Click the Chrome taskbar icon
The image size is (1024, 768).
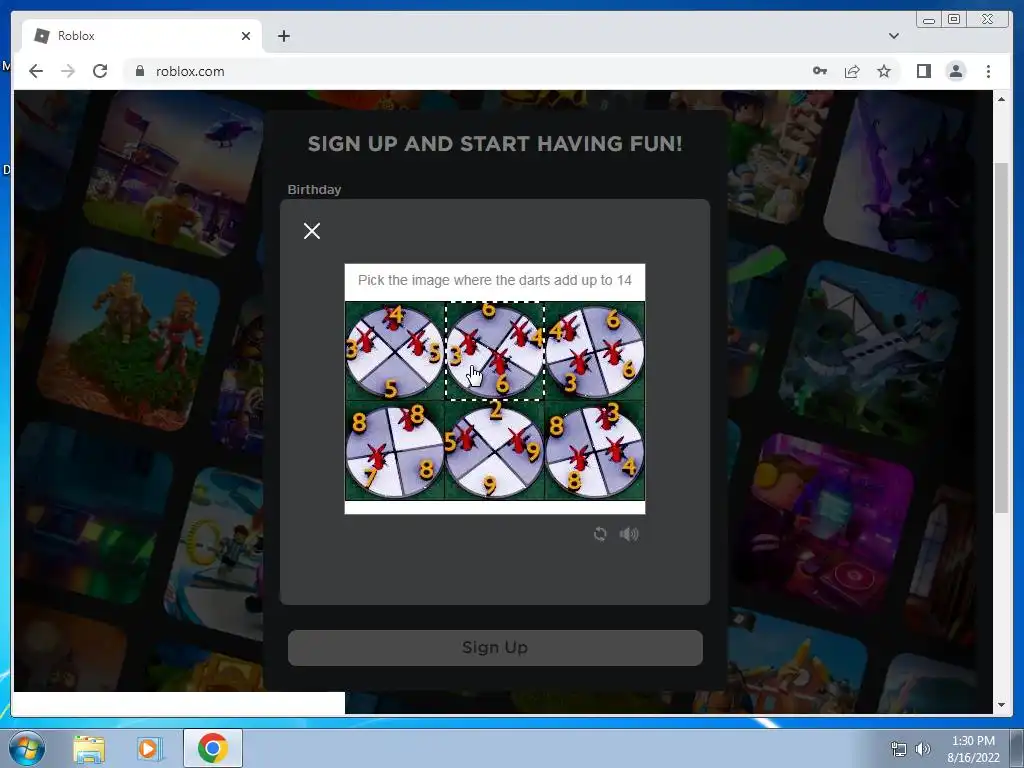coord(213,748)
